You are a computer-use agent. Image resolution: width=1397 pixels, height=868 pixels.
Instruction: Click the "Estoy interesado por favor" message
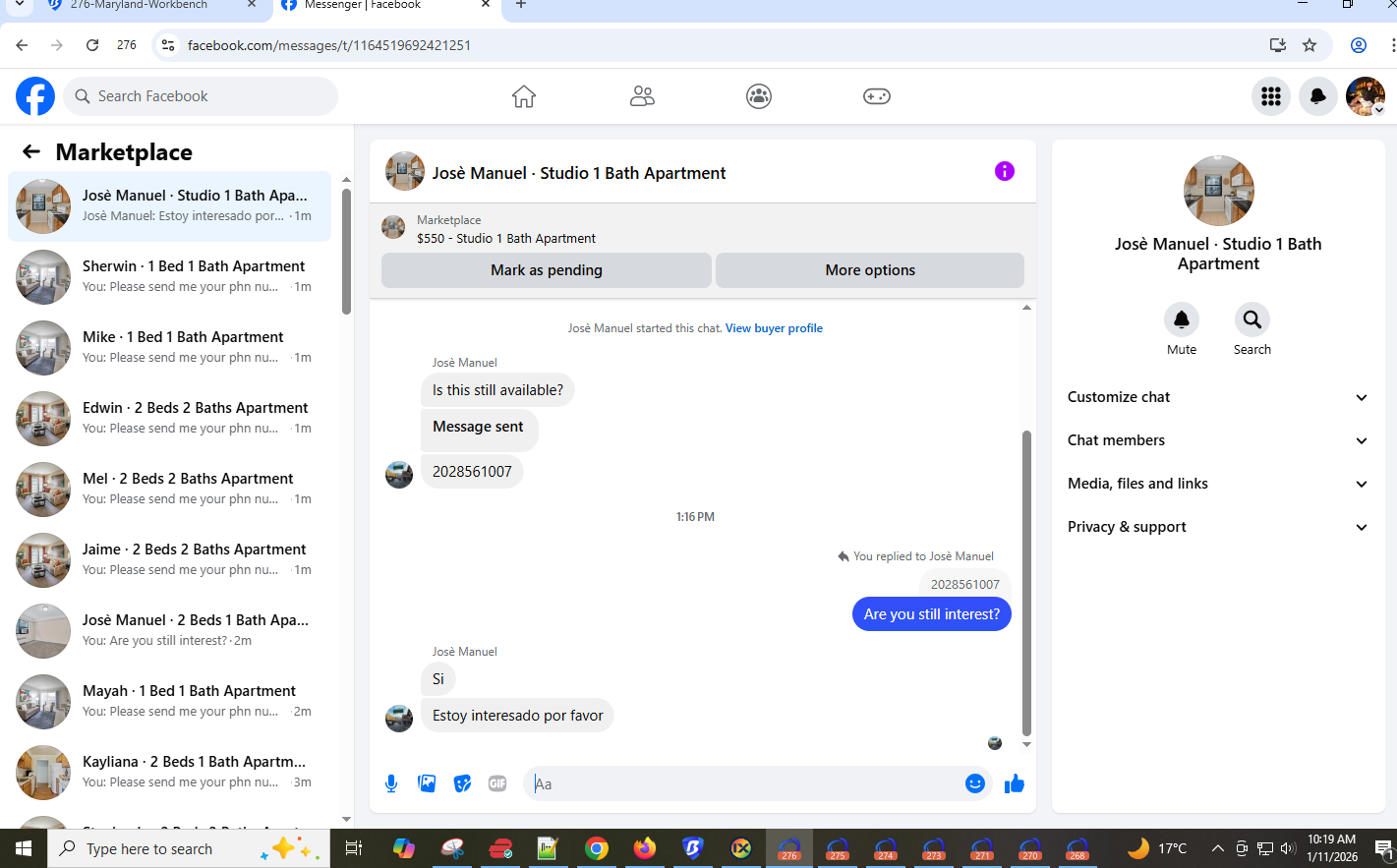click(x=518, y=716)
